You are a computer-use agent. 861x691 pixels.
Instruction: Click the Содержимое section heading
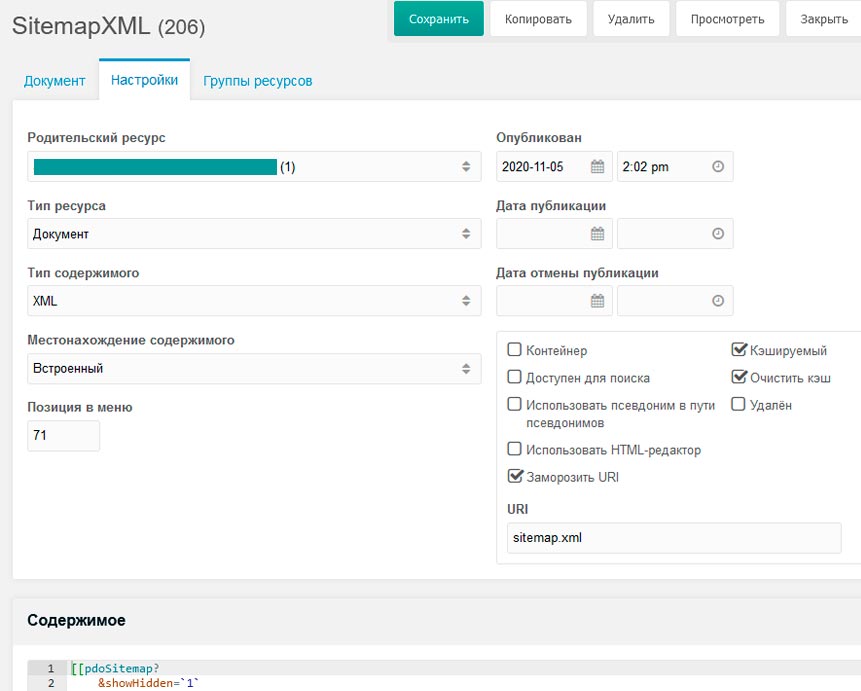tap(76, 620)
